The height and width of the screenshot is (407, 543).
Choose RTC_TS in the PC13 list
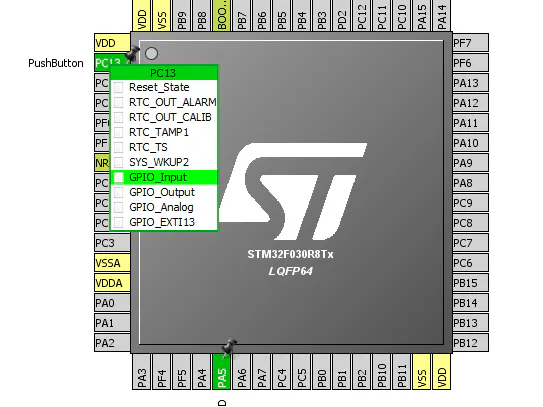(x=164, y=147)
